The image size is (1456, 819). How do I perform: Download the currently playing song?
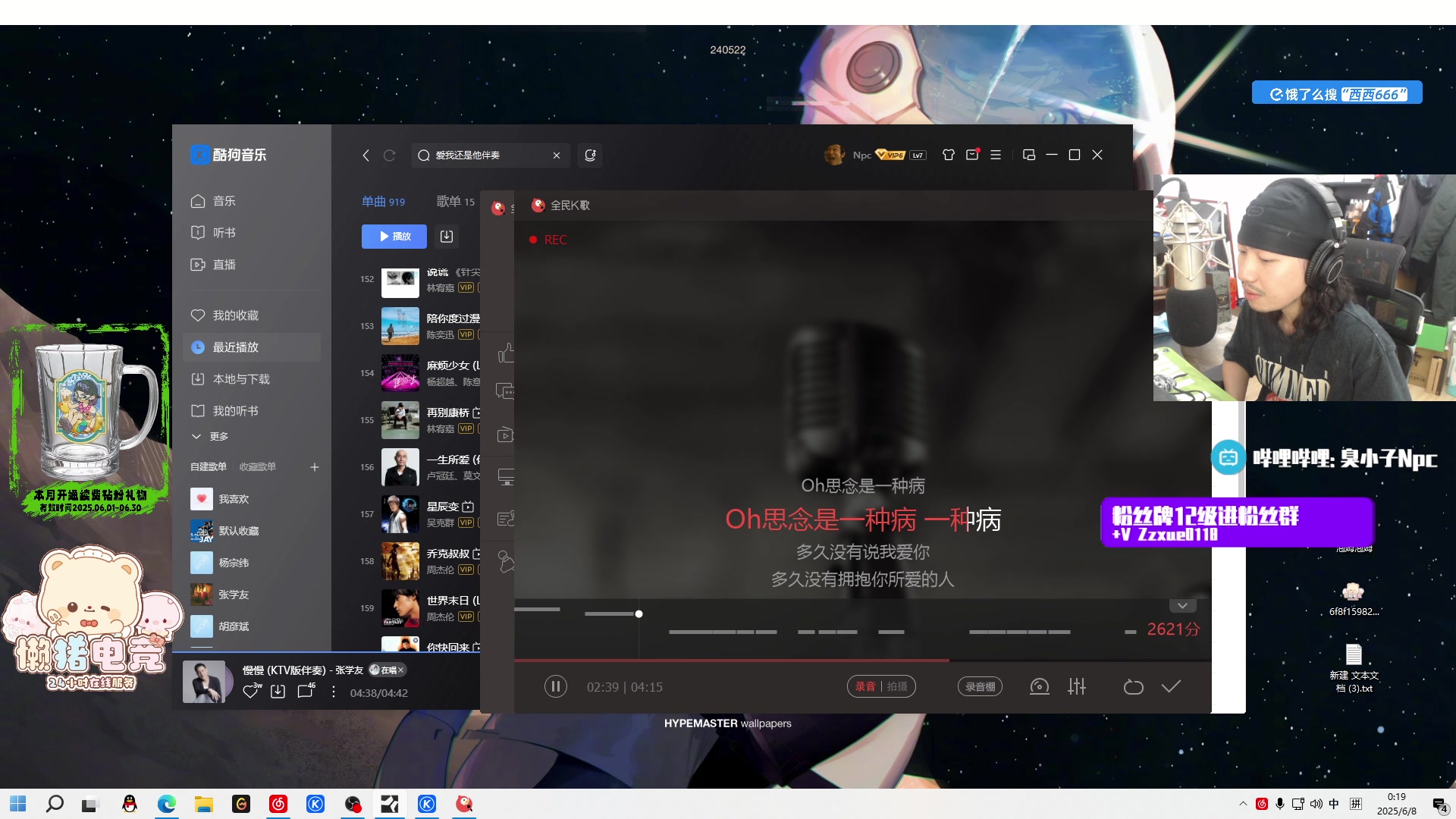tap(278, 692)
